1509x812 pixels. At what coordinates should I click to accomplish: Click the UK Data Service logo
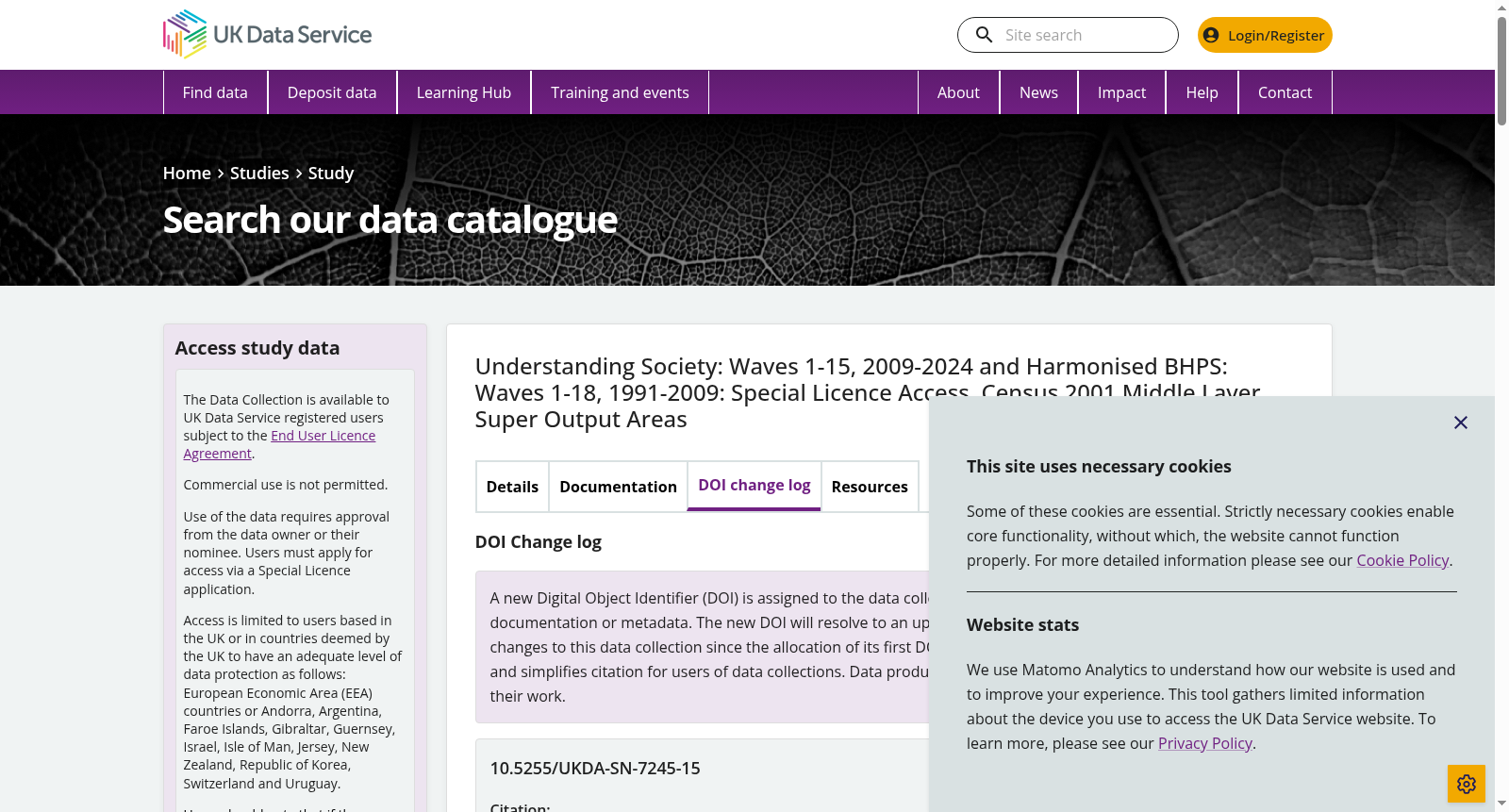(267, 35)
